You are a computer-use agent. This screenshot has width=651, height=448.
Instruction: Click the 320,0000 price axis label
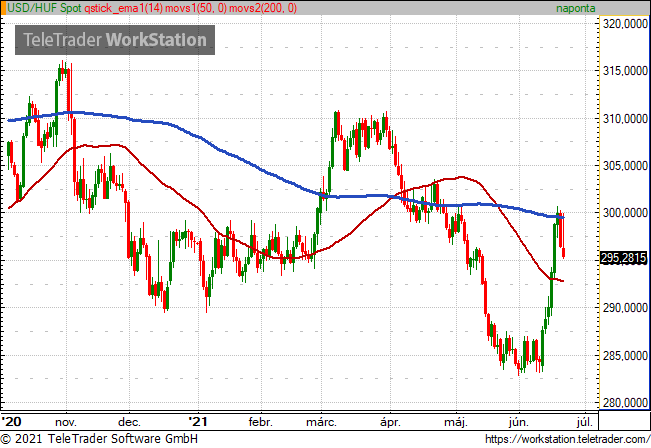pyautogui.click(x=625, y=24)
